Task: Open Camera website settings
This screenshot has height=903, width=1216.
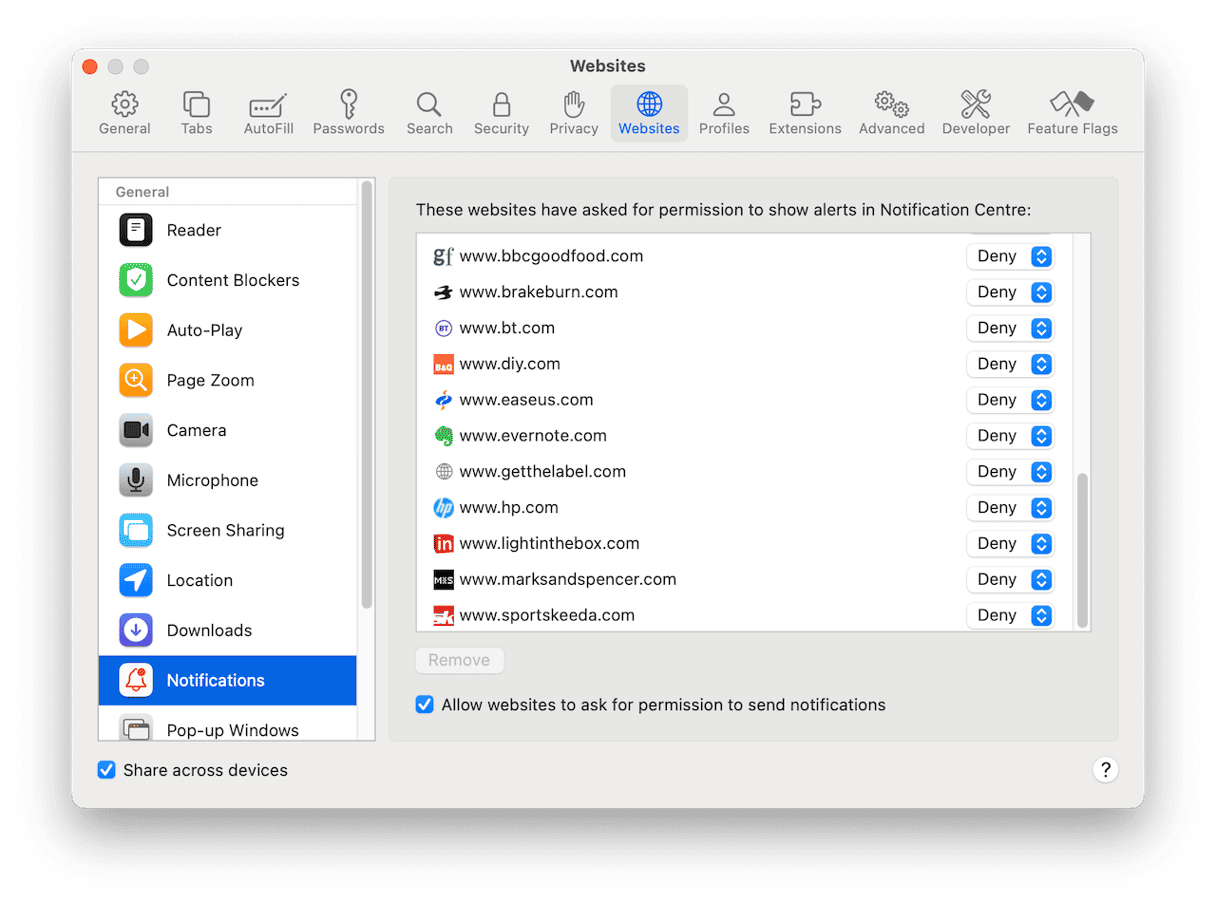Action: click(196, 430)
